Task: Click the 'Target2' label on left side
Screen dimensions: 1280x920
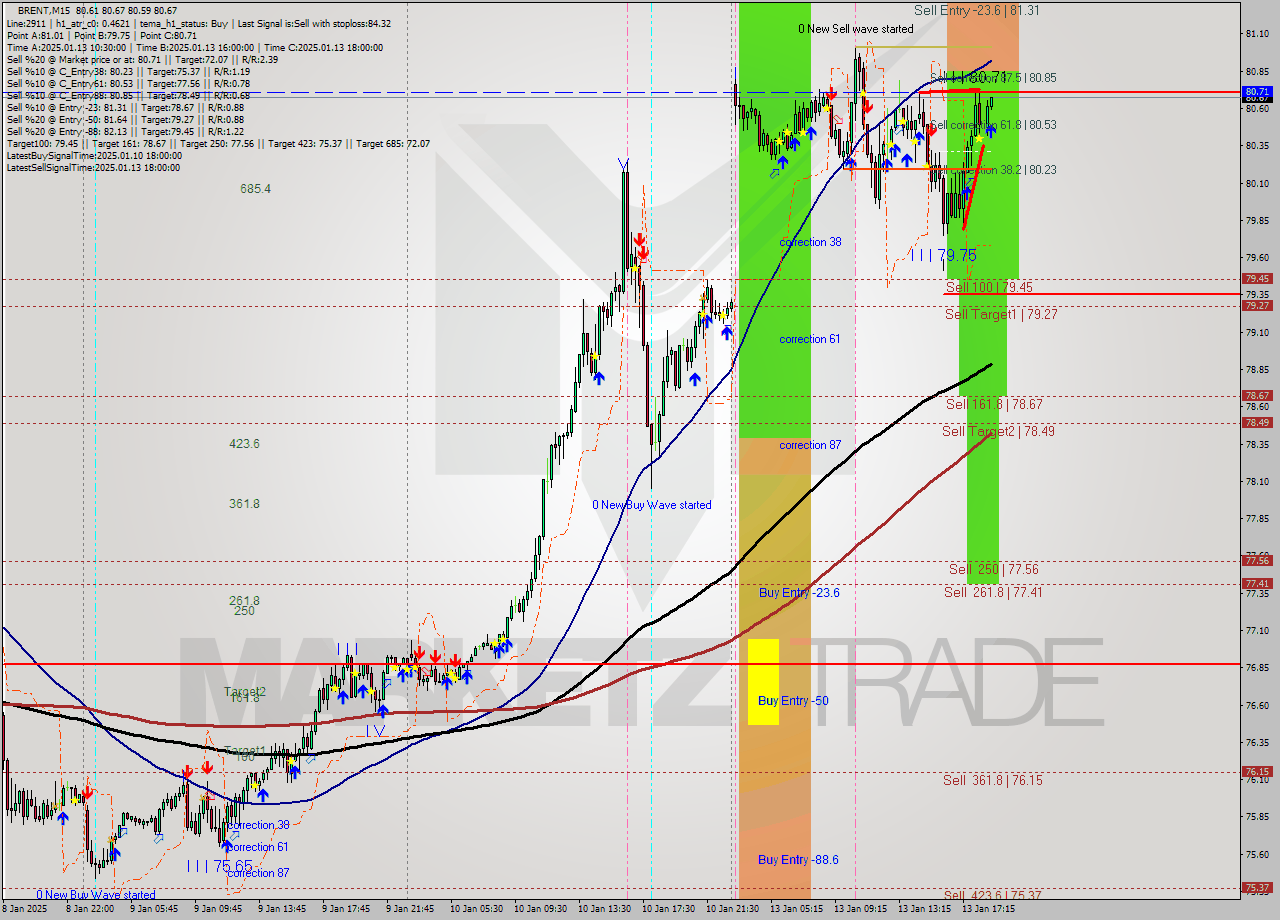Action: click(x=245, y=691)
